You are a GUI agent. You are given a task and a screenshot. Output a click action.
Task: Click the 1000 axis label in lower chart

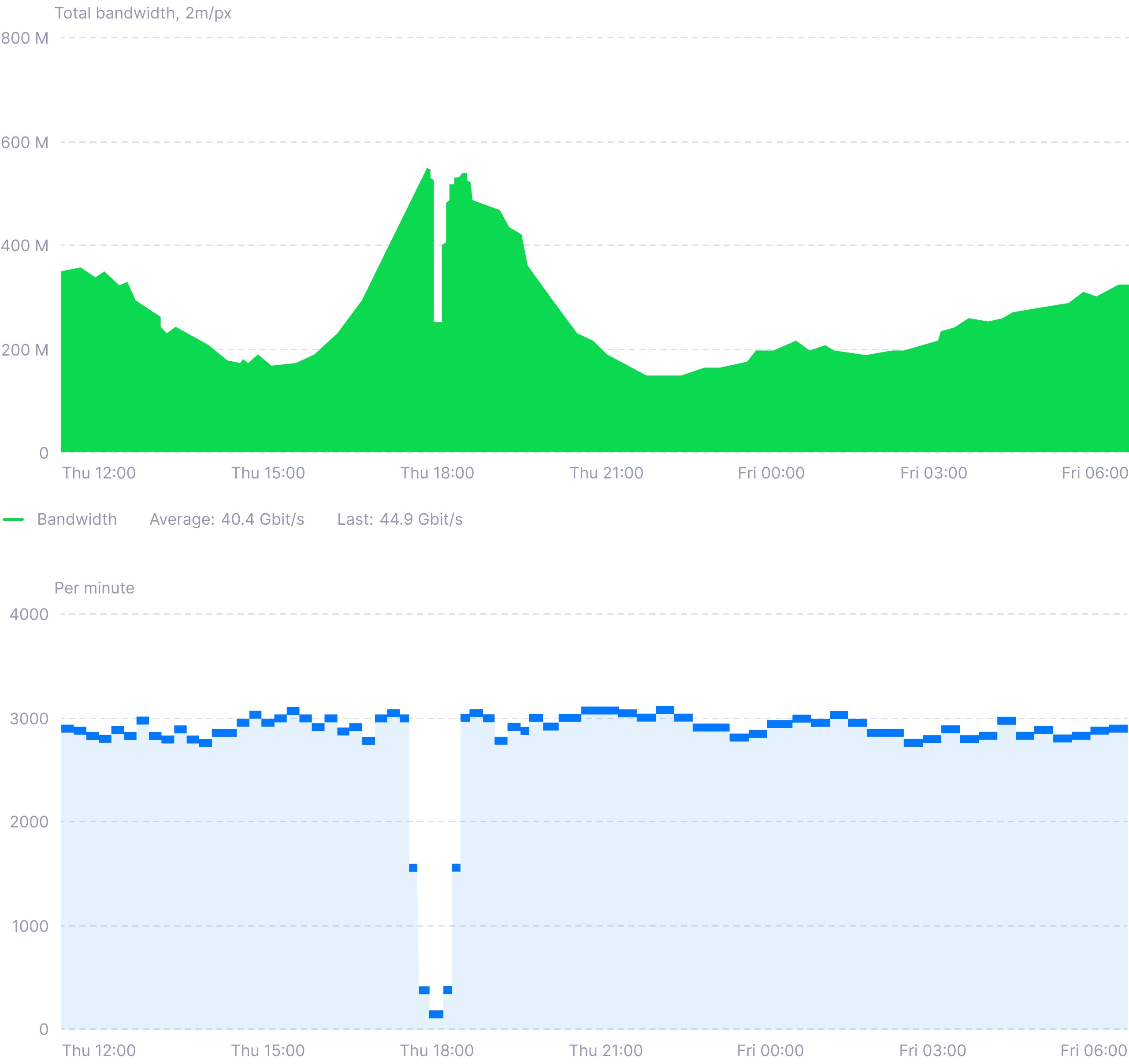pyautogui.click(x=30, y=926)
